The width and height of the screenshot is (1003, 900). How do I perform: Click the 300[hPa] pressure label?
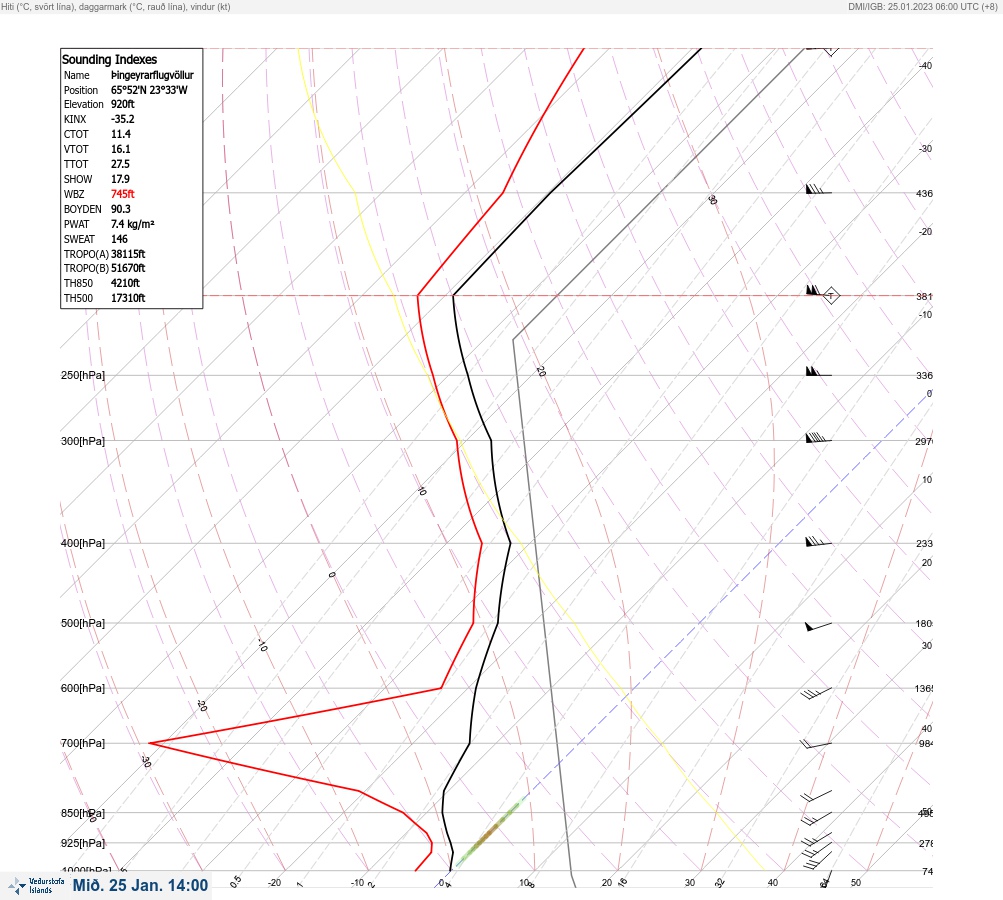click(83, 441)
